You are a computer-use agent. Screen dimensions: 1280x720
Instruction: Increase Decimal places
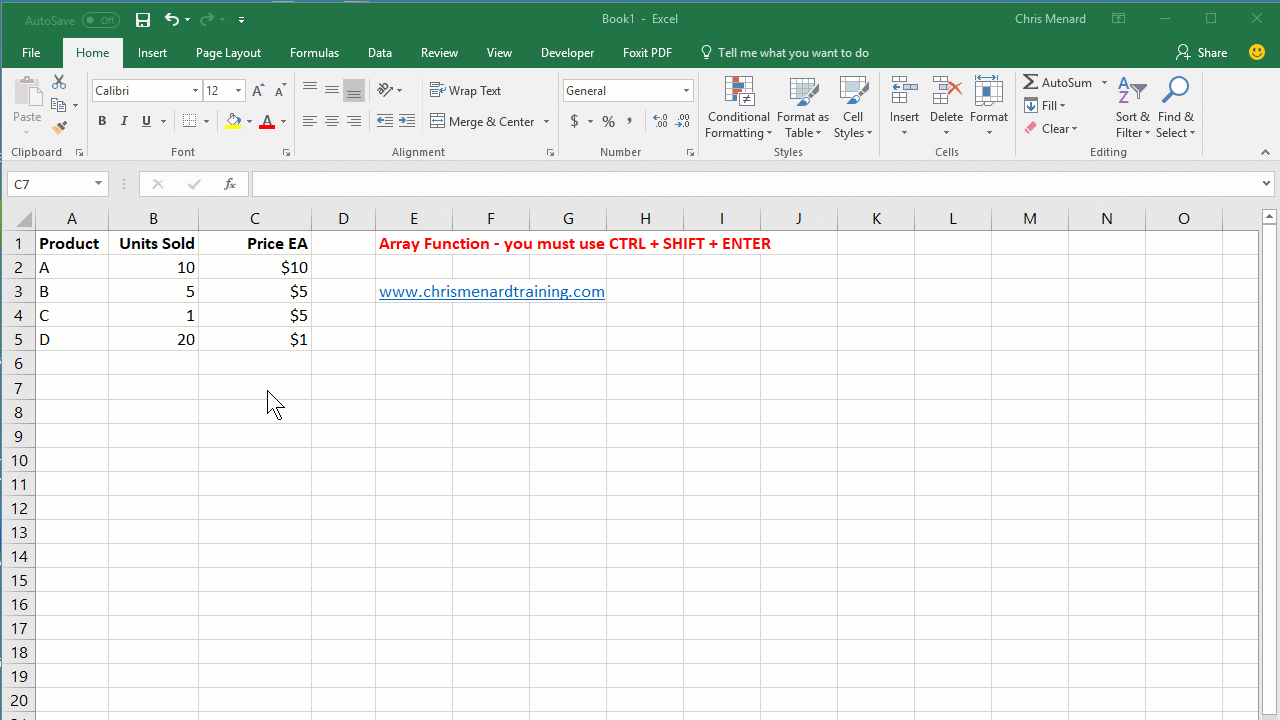[x=661, y=122]
